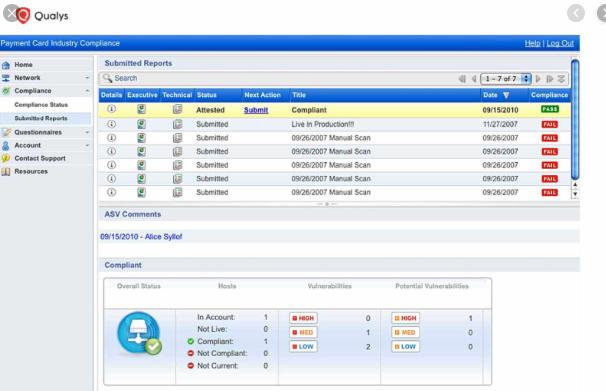
Task: Select Contact Support in the sidebar
Action: click(x=40, y=158)
